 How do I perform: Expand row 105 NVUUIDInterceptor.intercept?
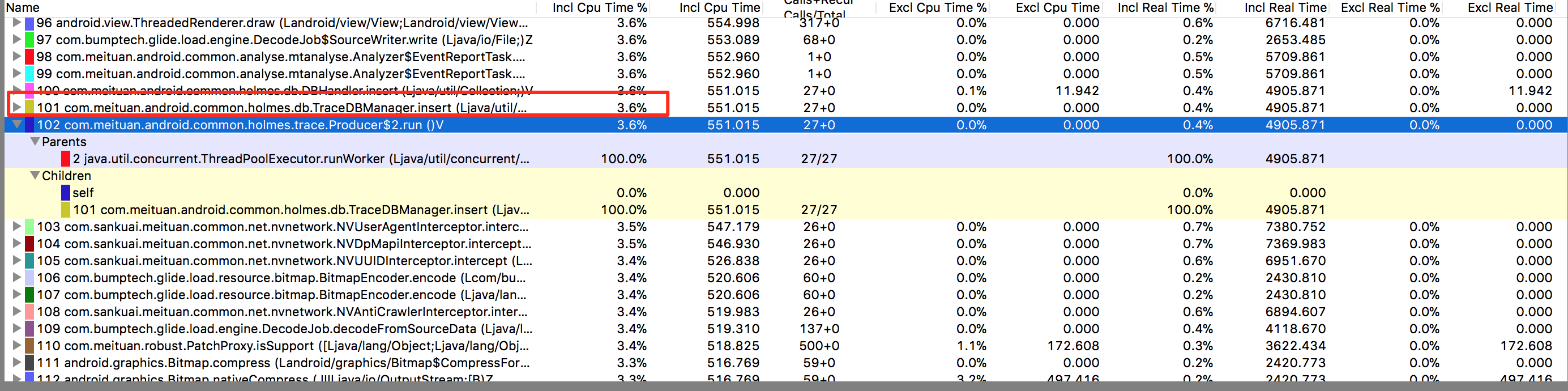(16, 261)
